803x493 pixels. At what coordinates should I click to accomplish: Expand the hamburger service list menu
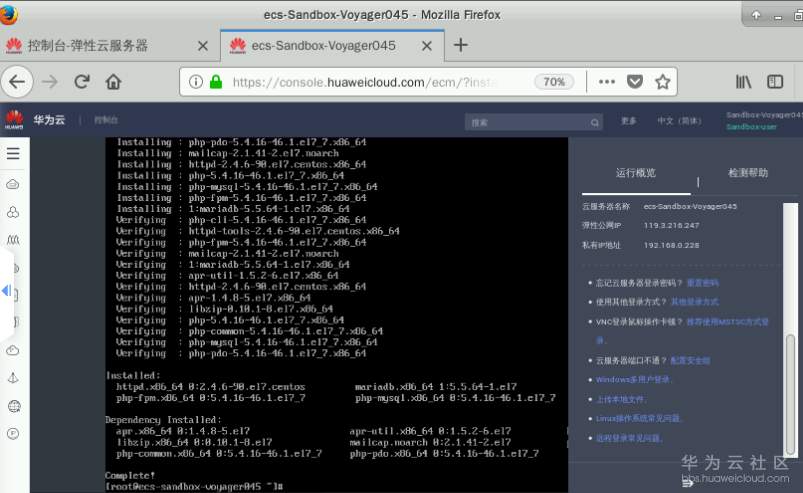coord(13,153)
